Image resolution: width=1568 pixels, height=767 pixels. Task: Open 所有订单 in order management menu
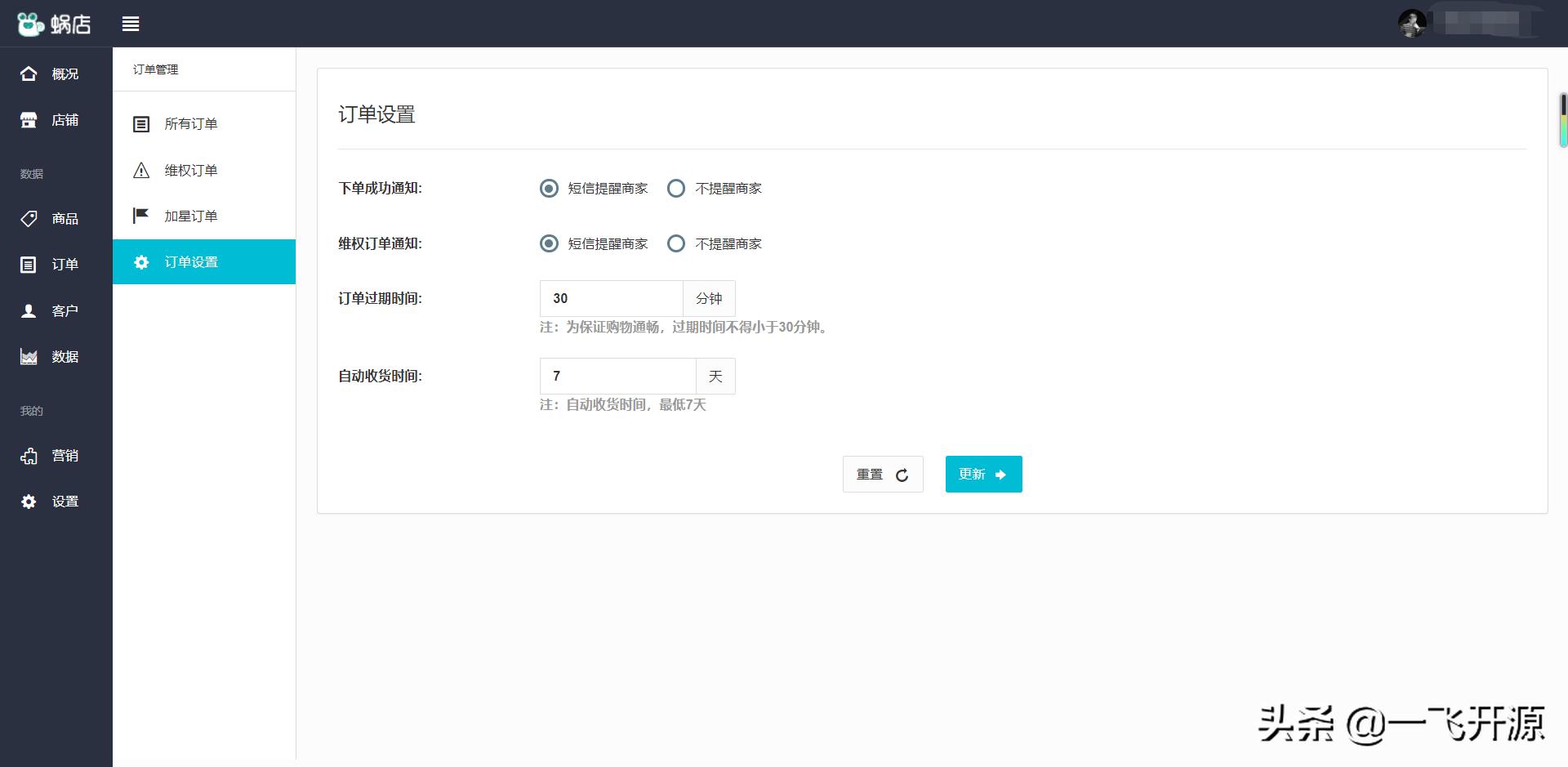[191, 124]
